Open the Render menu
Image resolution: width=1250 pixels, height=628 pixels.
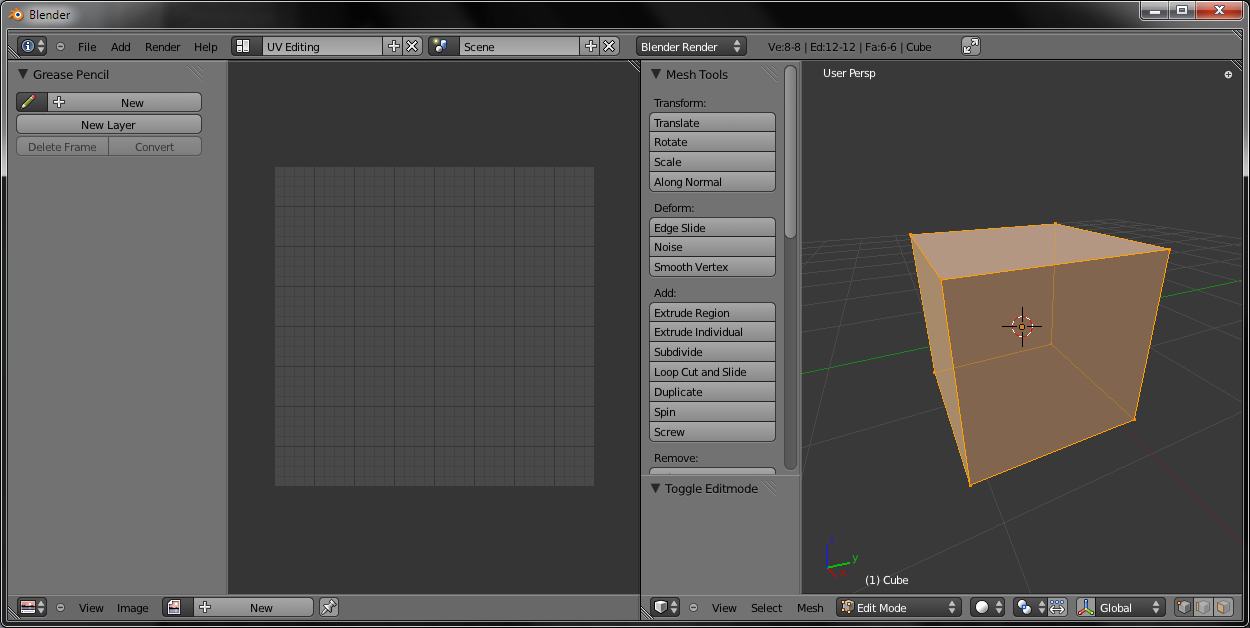coord(162,47)
